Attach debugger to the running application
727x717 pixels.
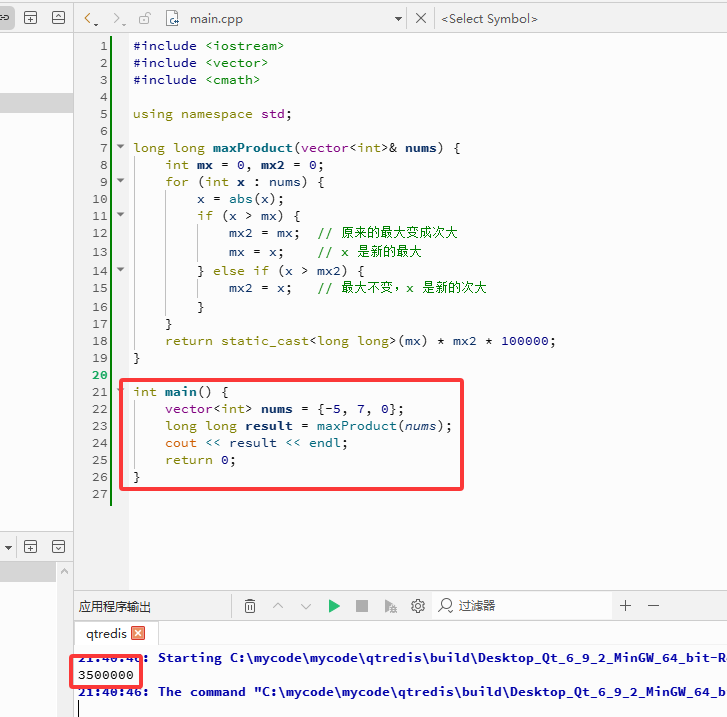coord(390,606)
